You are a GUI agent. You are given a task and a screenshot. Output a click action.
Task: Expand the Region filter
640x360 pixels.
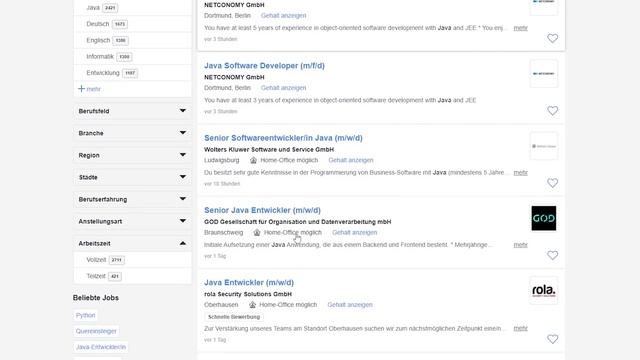132,155
